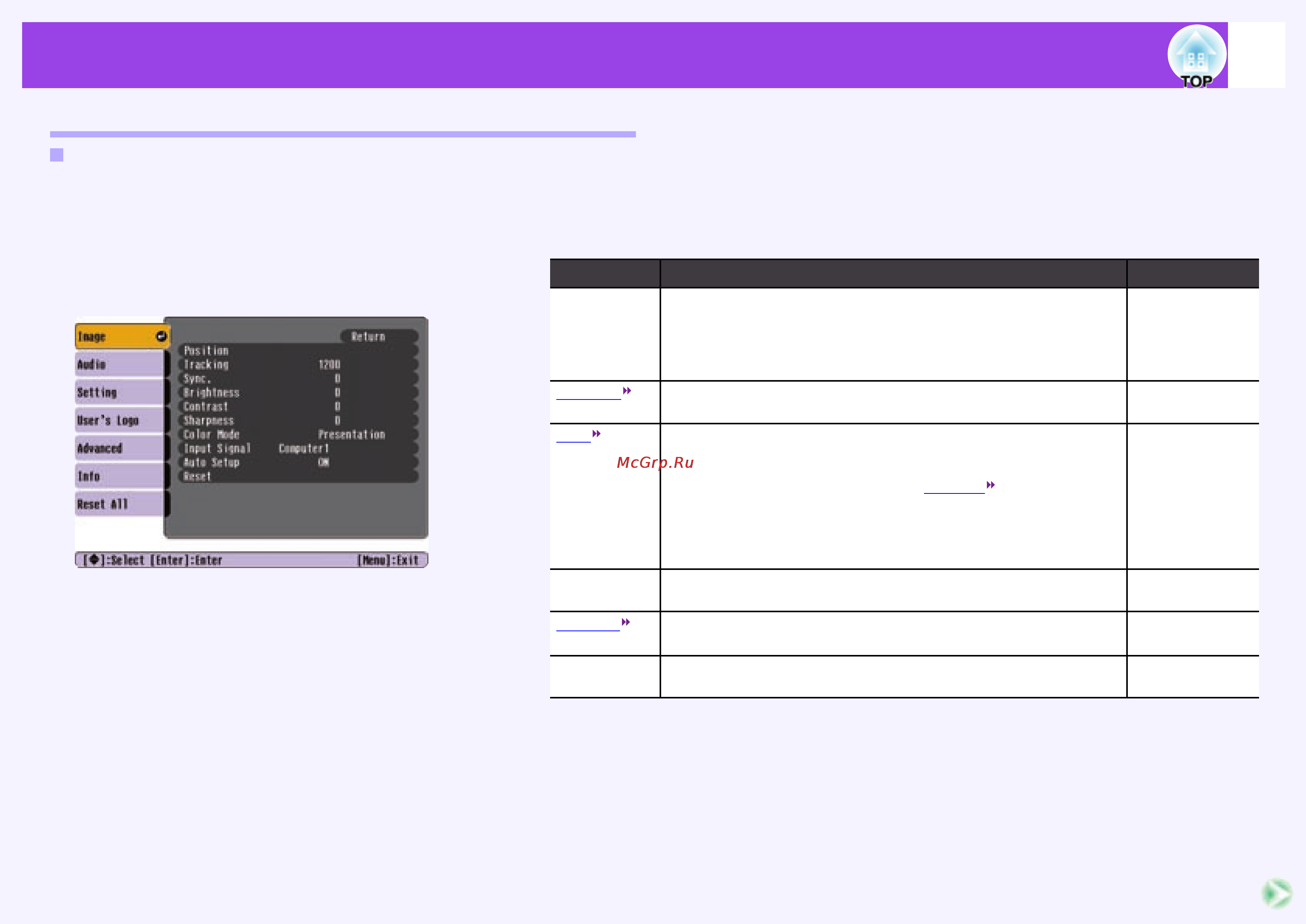Click the enter icon on the Image tab
The width and height of the screenshot is (1306, 924).
pyautogui.click(x=162, y=336)
